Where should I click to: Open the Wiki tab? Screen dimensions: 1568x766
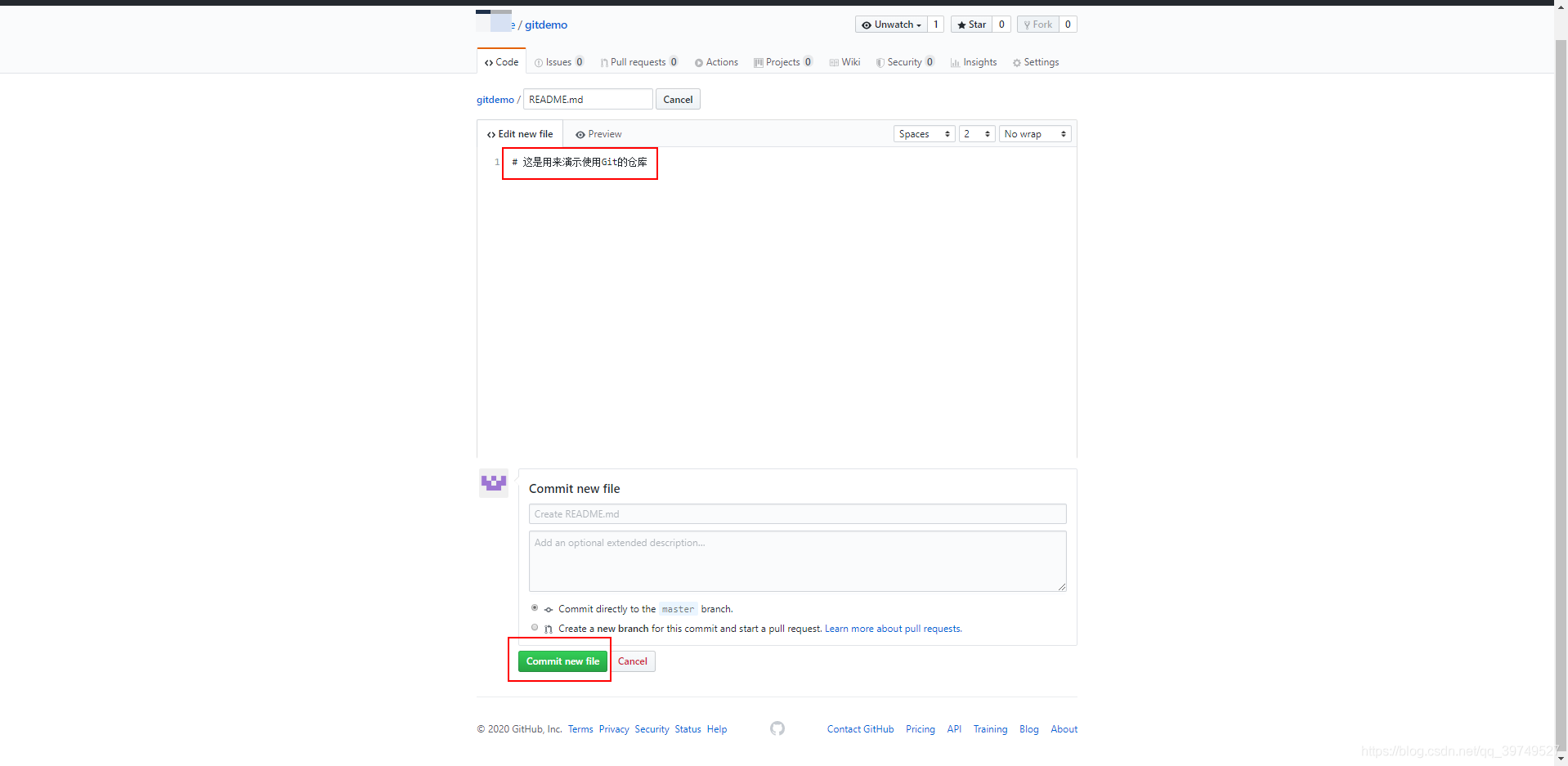[x=844, y=62]
